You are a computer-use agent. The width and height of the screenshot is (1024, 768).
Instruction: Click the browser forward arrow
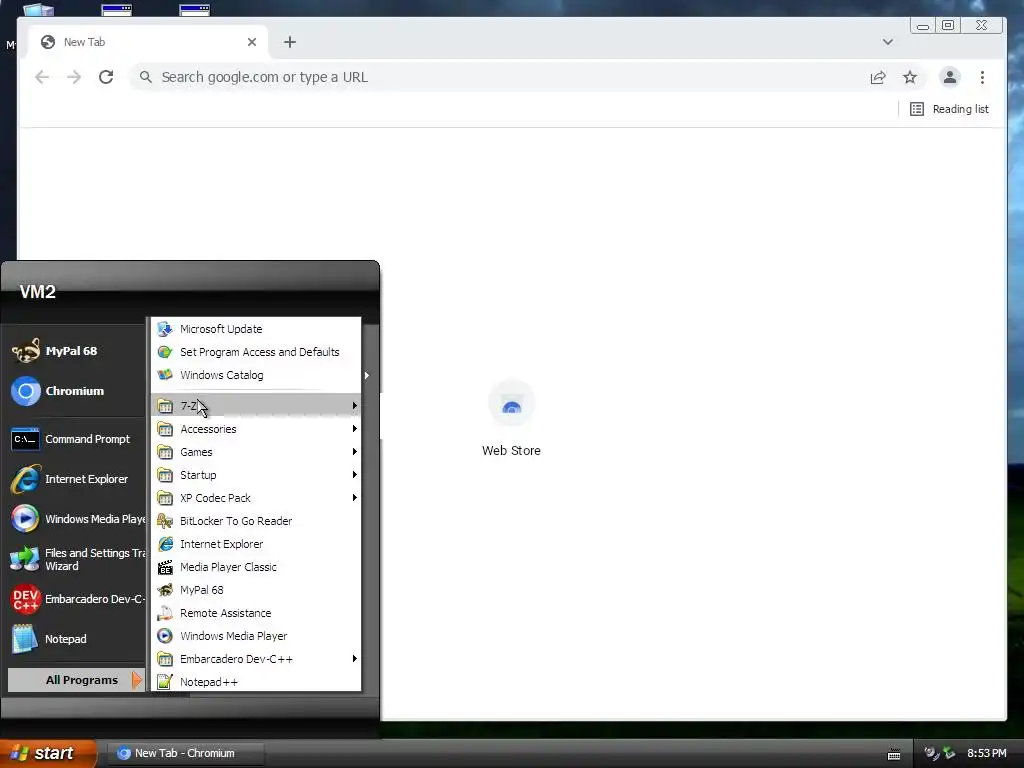74,77
